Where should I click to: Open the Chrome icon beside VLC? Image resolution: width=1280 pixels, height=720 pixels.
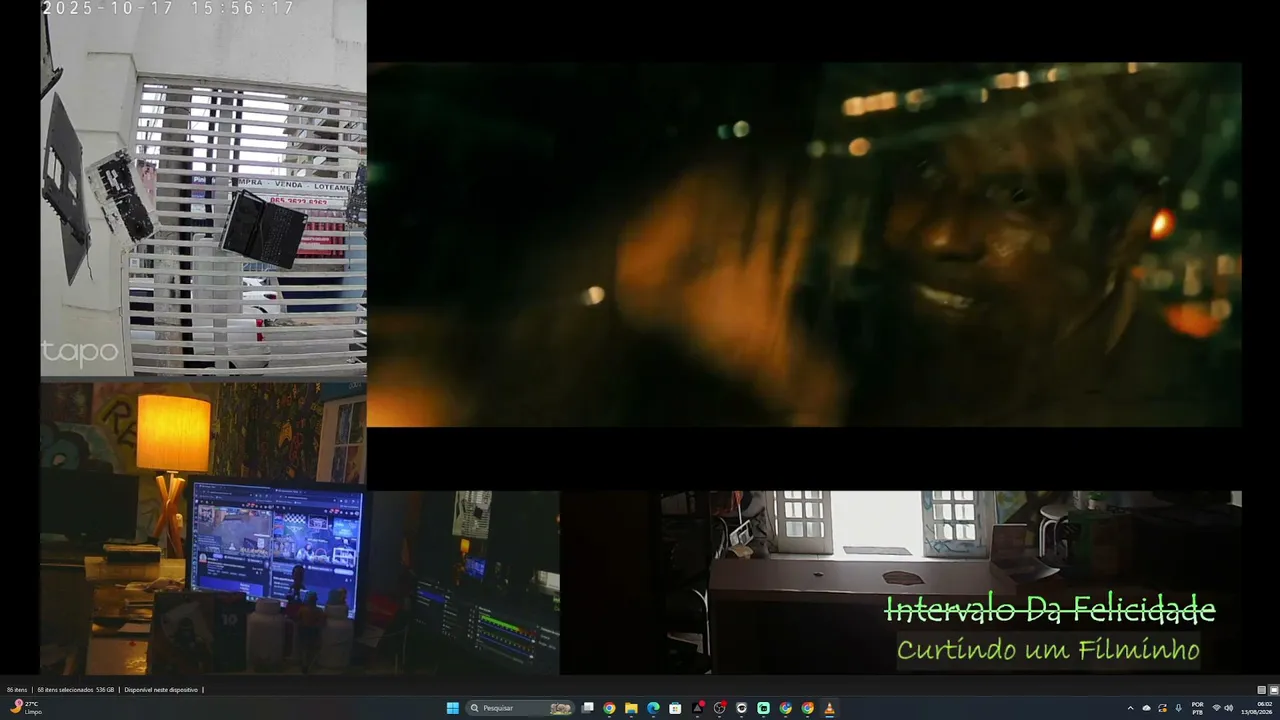[x=807, y=708]
